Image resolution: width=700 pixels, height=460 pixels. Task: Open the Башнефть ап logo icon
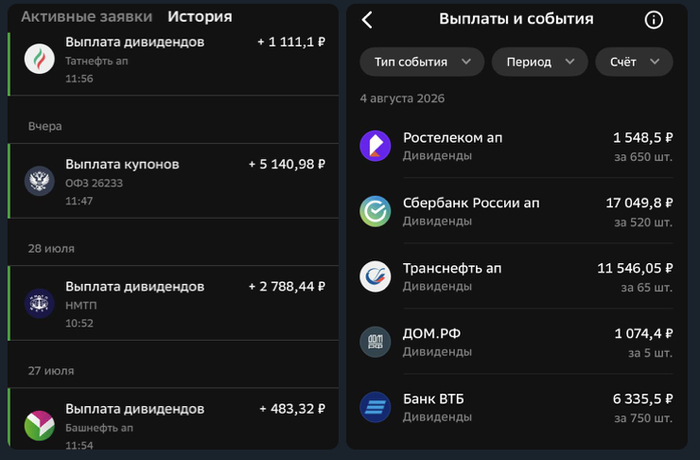[x=39, y=426]
